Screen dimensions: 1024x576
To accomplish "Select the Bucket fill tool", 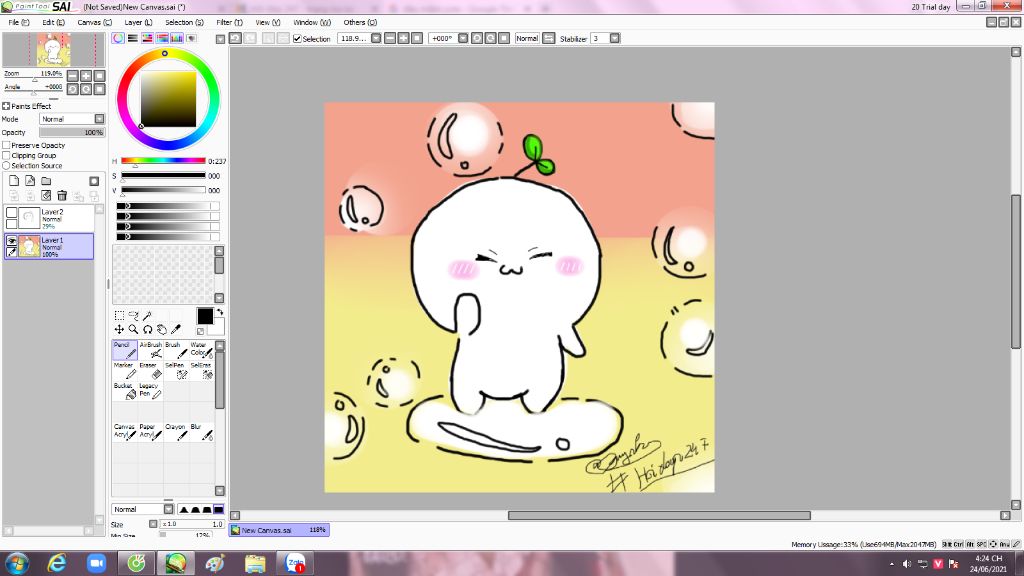I will (124, 391).
